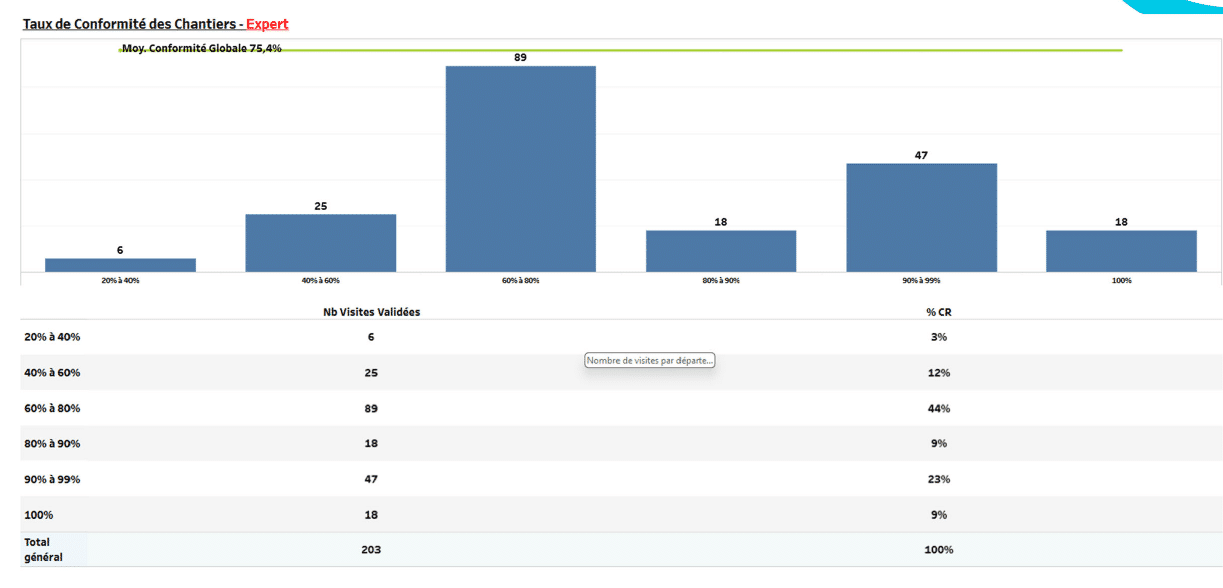
Task: Click the 40% à 60% bar in chart
Action: tap(320, 242)
